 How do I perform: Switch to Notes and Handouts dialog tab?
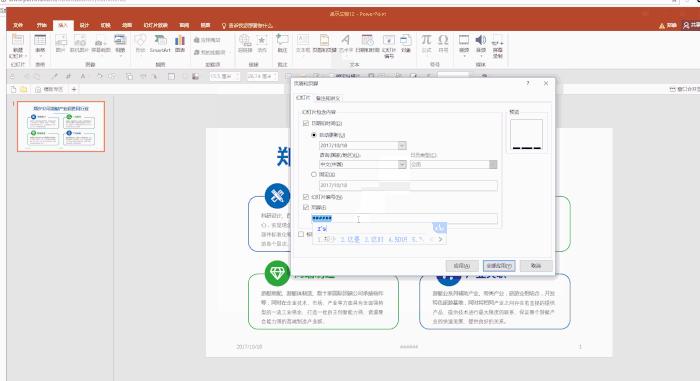tap(328, 98)
